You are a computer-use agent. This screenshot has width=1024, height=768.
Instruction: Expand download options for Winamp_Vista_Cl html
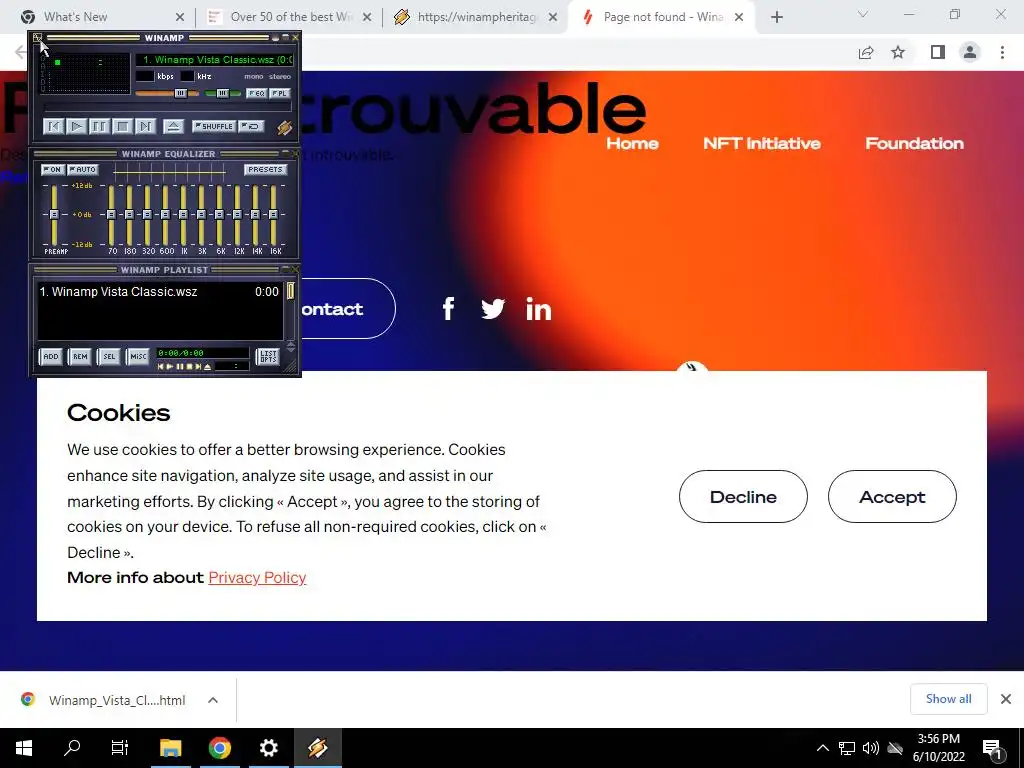click(213, 700)
